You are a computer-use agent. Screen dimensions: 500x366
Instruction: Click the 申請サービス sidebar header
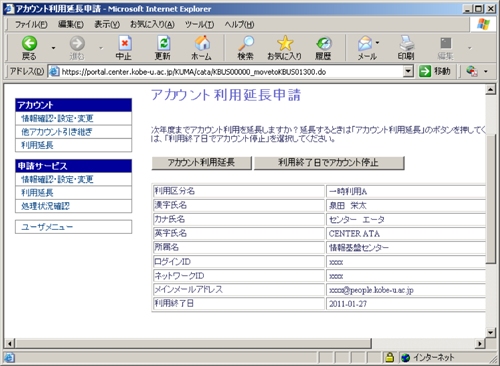tap(73, 166)
